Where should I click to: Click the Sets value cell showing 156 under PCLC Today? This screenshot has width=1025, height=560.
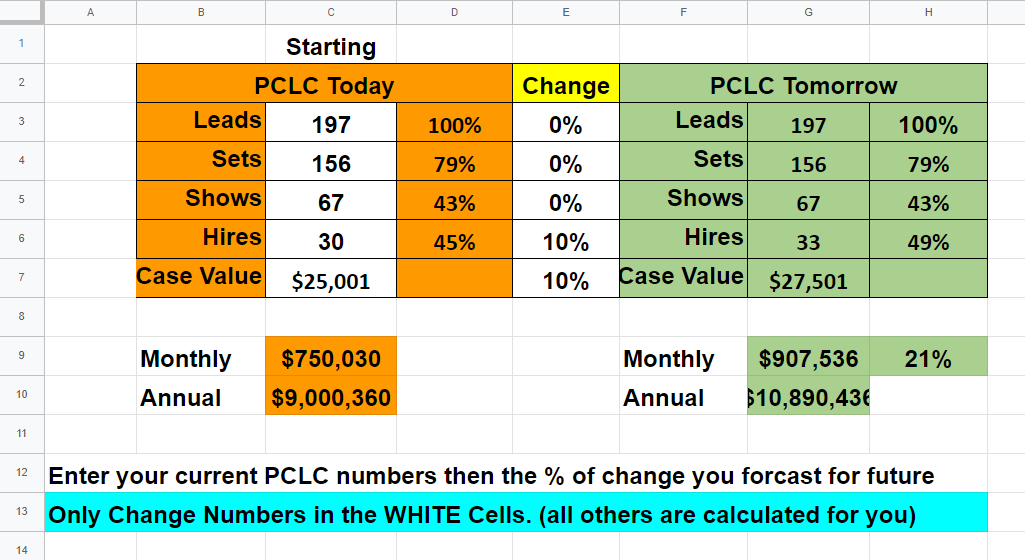click(x=331, y=163)
